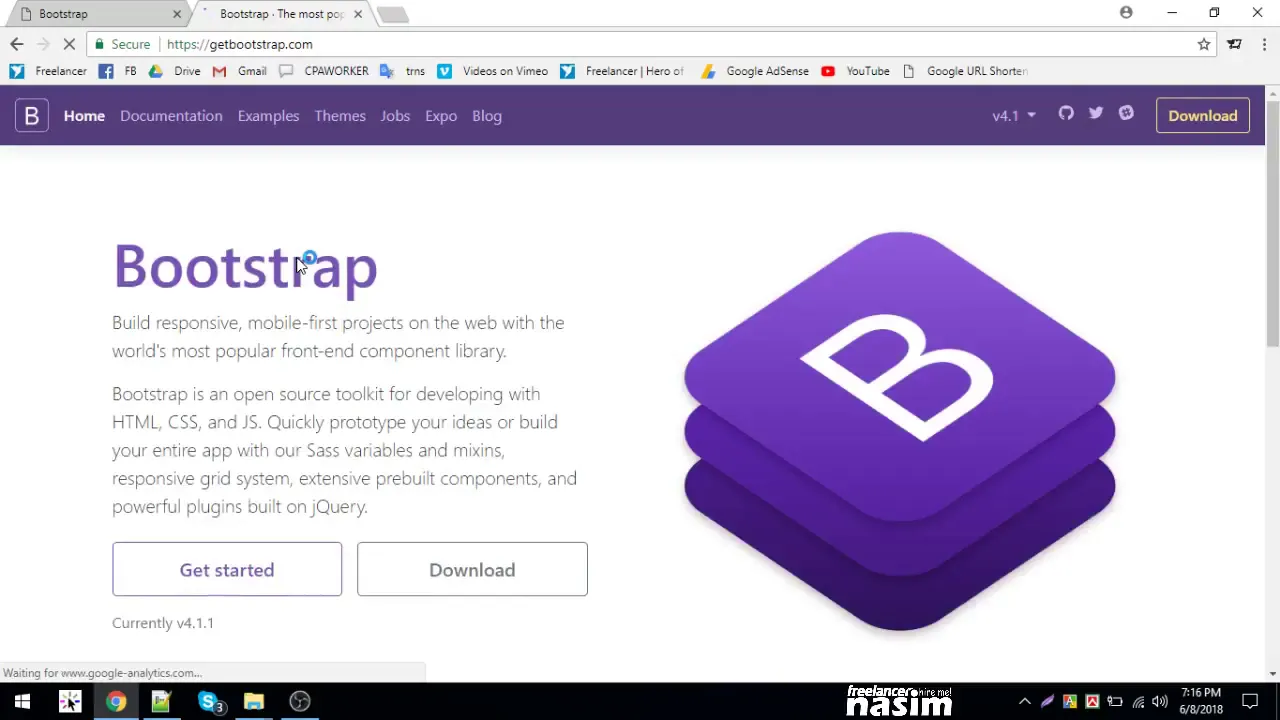
Task: Click the network icon in system tray
Action: pos(1138,702)
